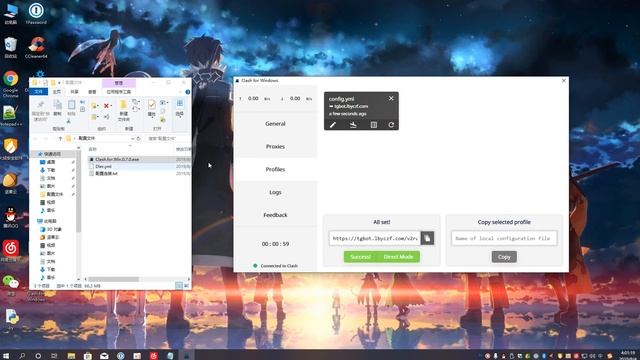Select the config.yml profile card

tap(361, 111)
